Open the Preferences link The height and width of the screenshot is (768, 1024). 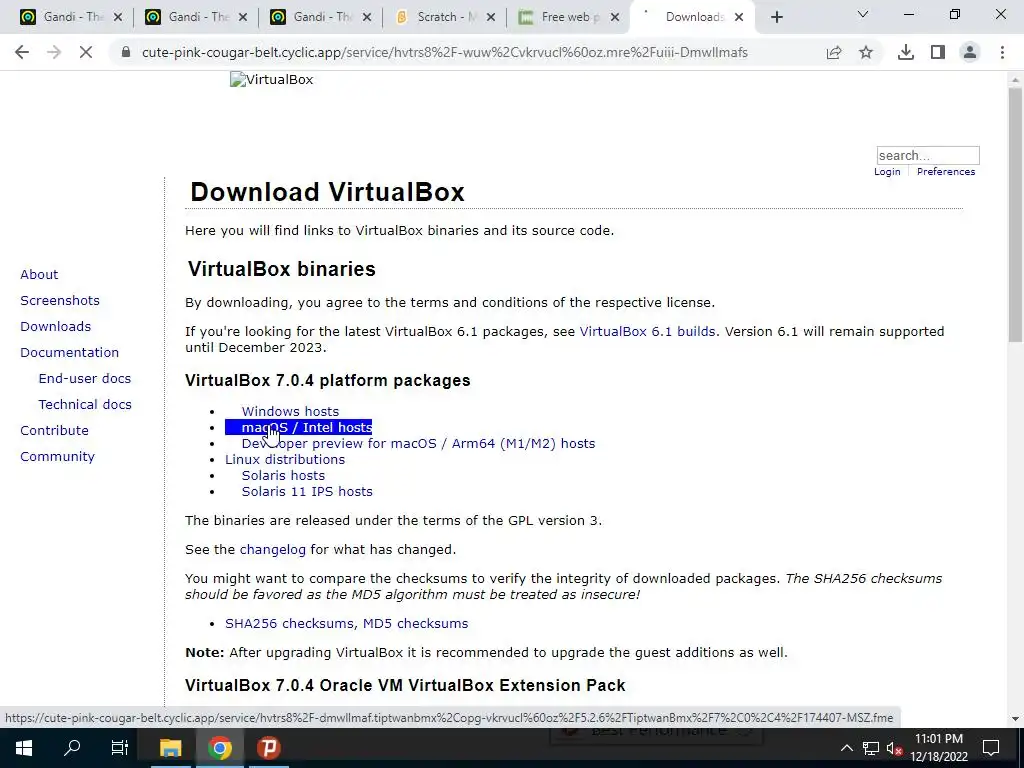point(946,172)
